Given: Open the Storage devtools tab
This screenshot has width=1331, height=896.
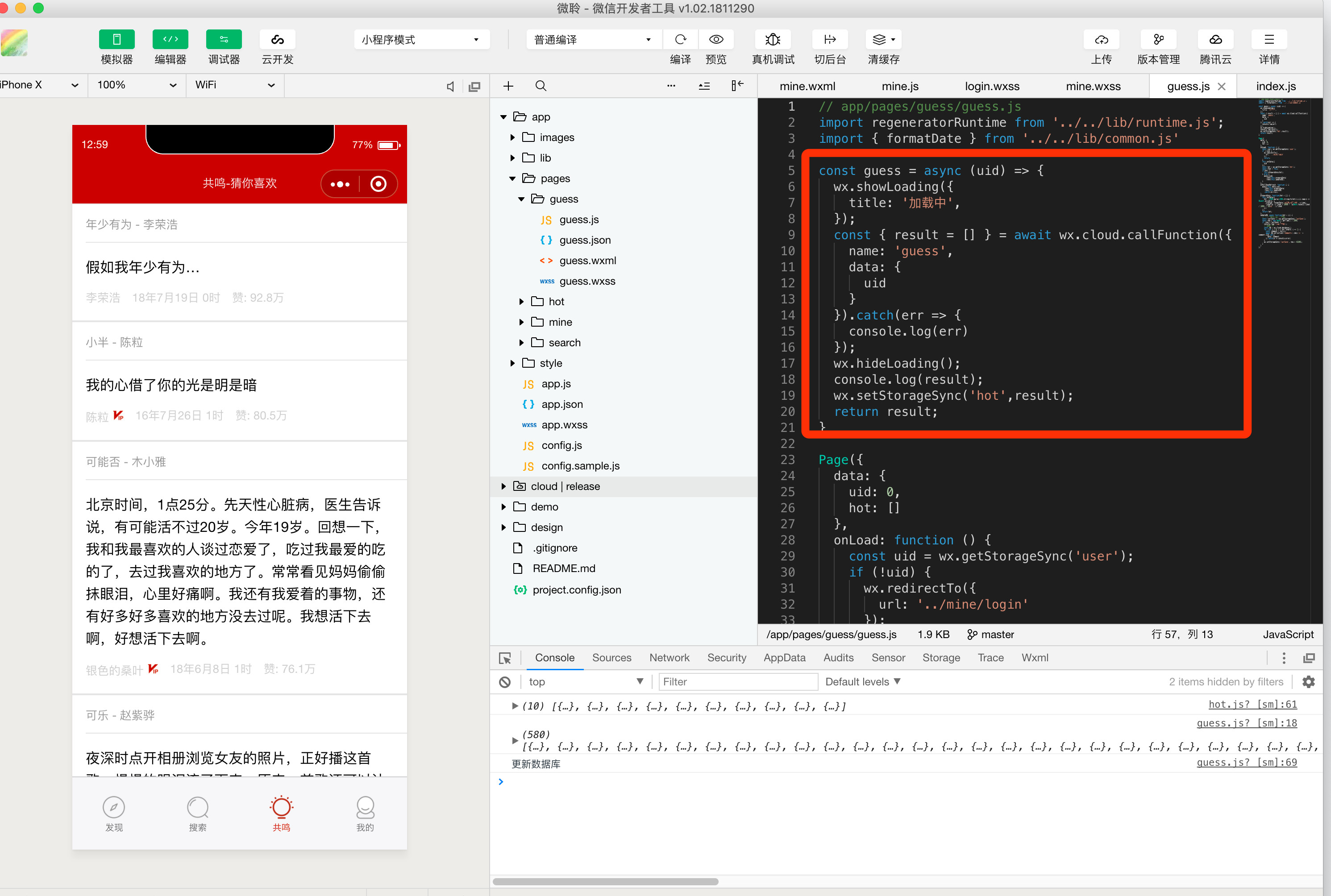Looking at the screenshot, I should (941, 658).
